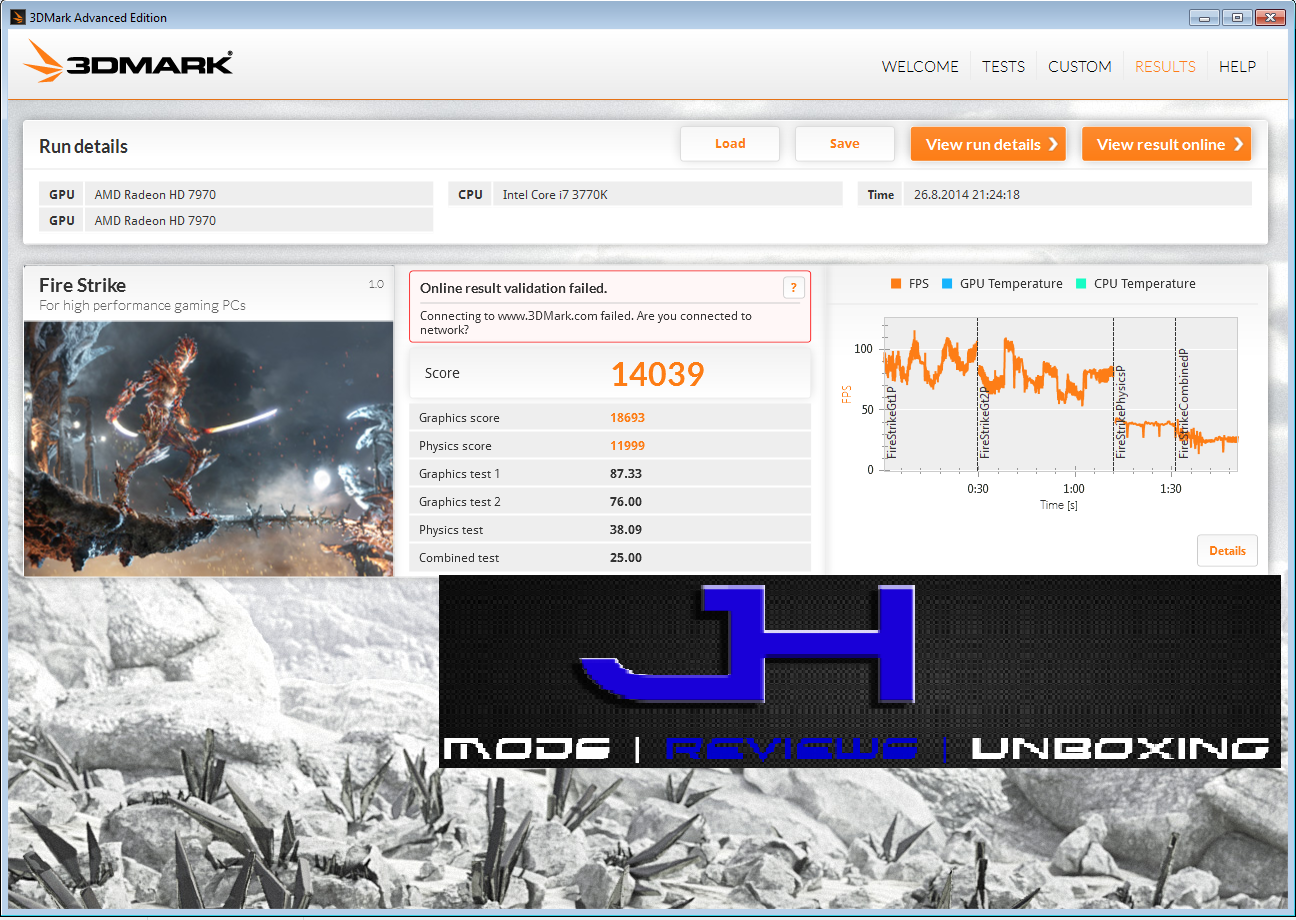Open the question mark help icon on the validation message
This screenshot has height=920, width=1296.
[793, 287]
